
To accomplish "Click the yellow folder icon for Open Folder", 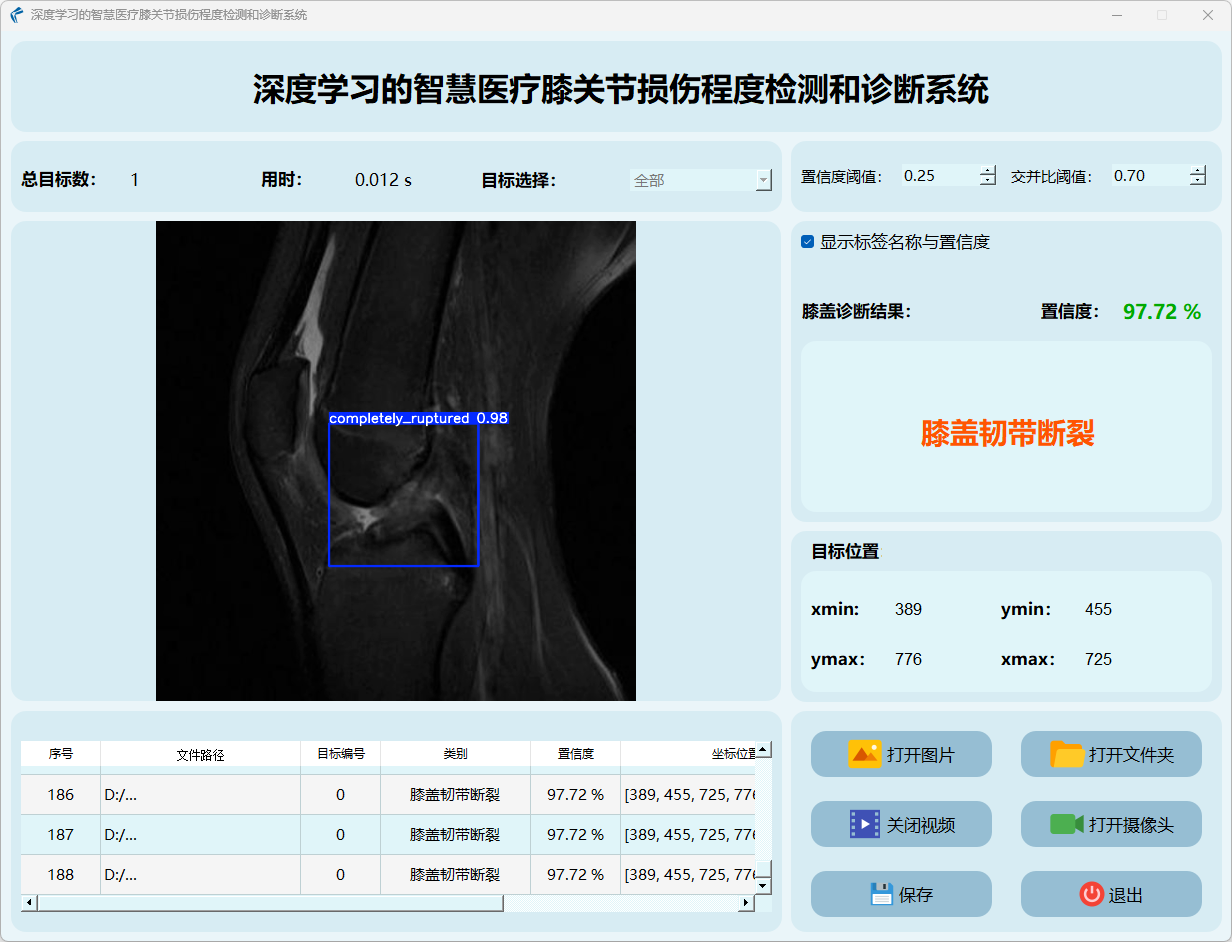I will pos(1067,754).
